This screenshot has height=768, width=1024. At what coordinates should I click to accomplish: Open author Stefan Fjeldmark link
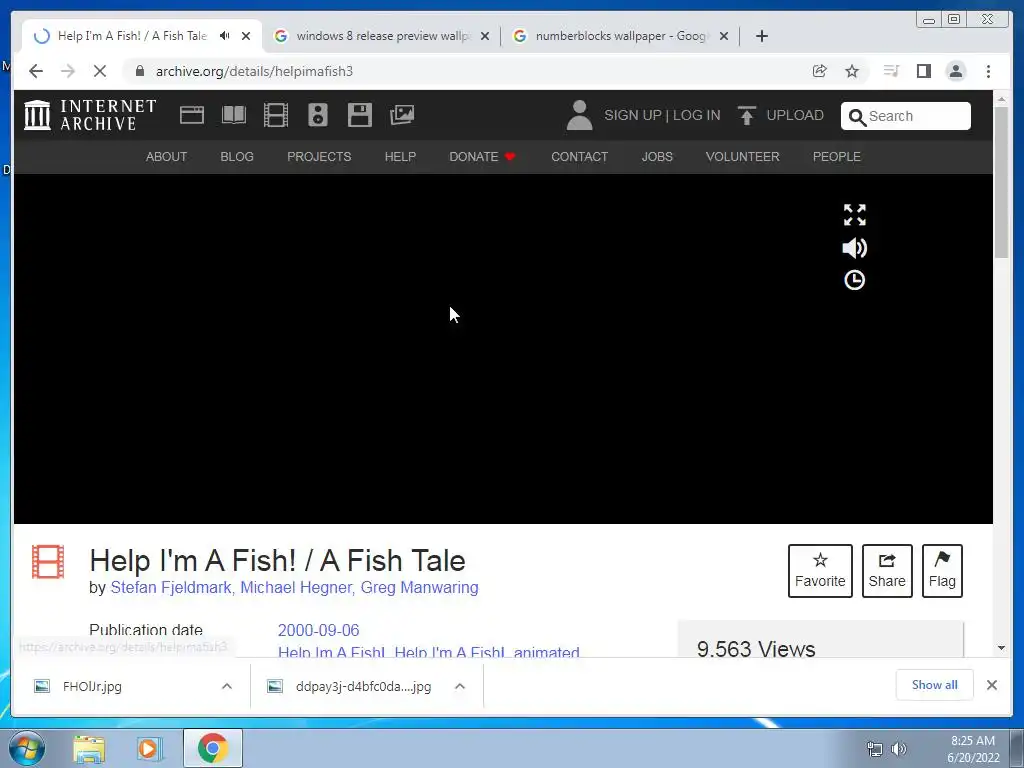pos(172,588)
